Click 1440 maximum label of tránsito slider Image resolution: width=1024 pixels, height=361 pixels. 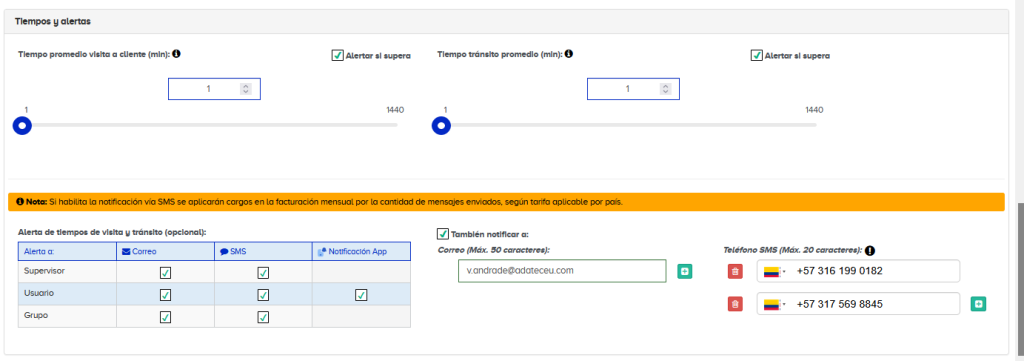tap(814, 110)
